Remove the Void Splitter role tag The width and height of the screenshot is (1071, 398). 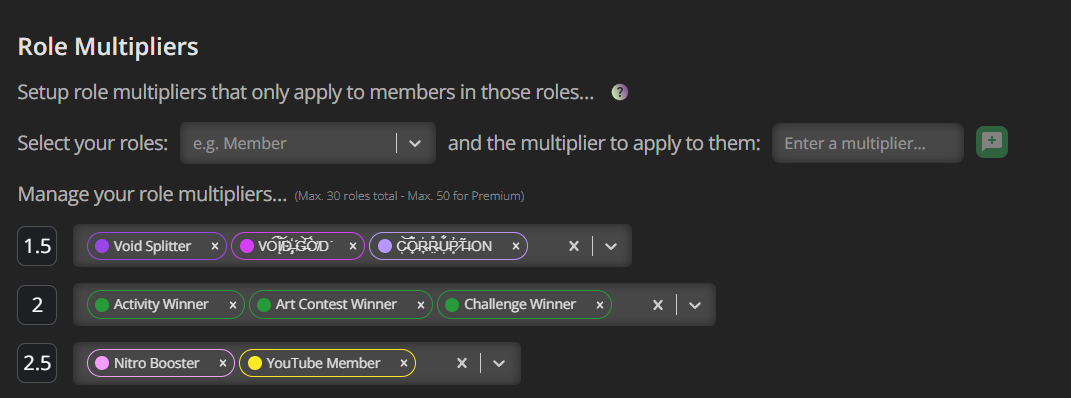[x=214, y=246]
